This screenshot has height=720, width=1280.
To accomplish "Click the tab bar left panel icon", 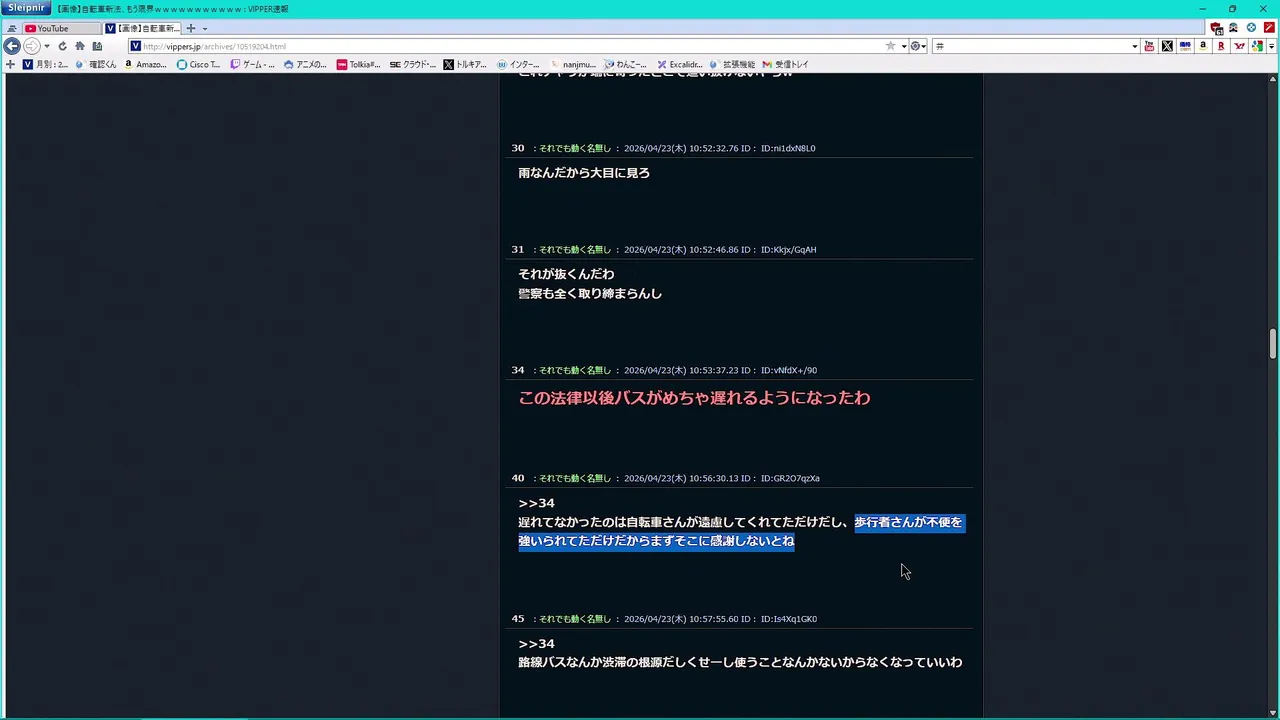I will click(x=12, y=28).
